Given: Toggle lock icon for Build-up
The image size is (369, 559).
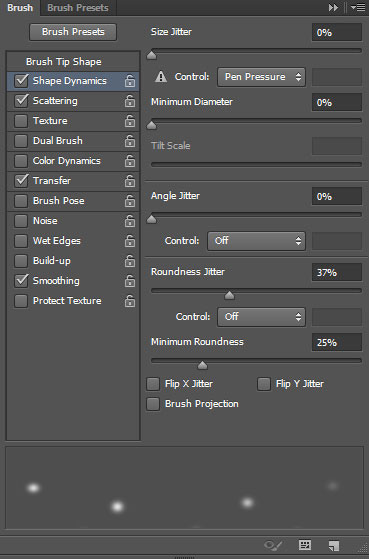Looking at the screenshot, I should [x=130, y=261].
